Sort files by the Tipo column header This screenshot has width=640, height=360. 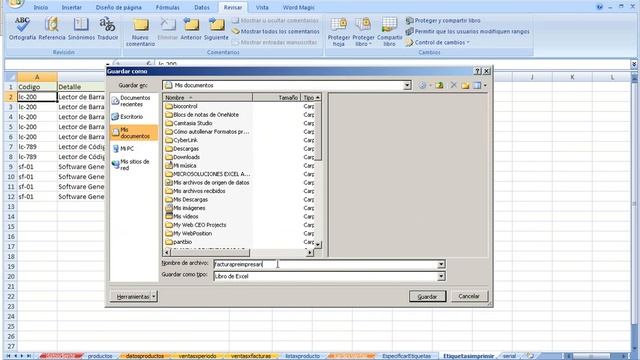[x=308, y=98]
